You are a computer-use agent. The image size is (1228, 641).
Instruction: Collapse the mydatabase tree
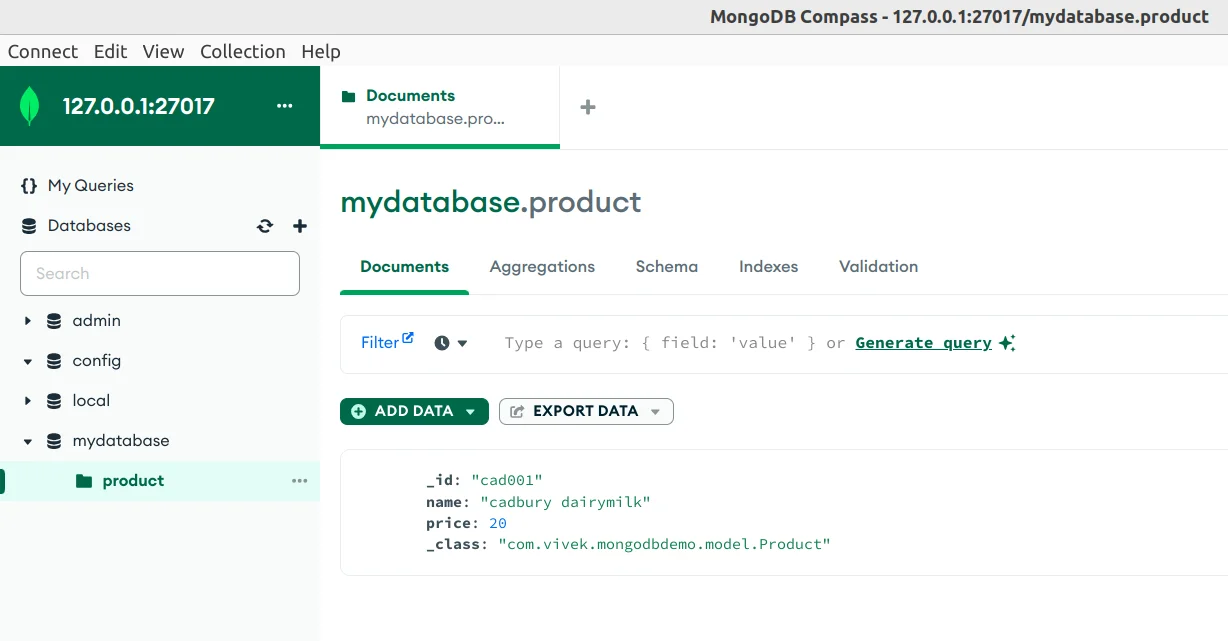click(28, 441)
